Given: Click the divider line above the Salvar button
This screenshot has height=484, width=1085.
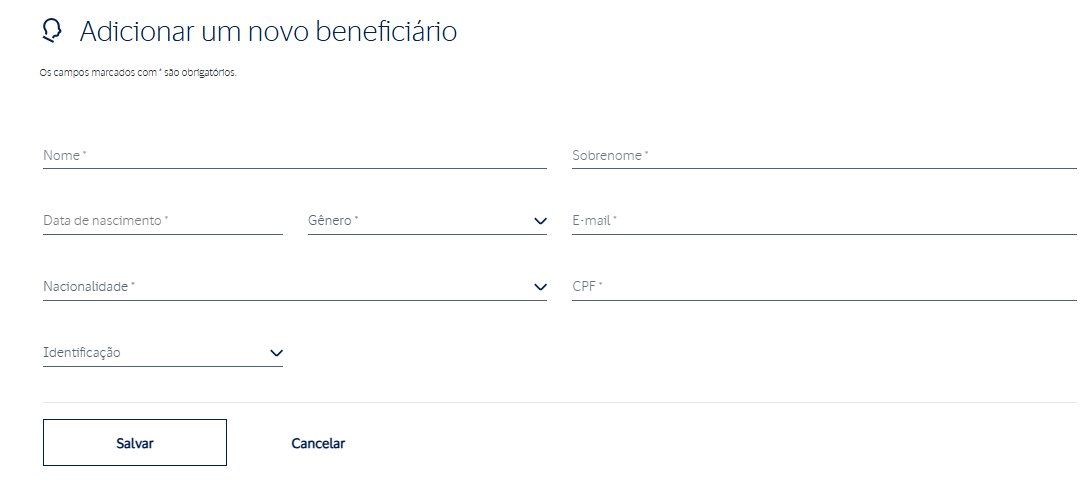Looking at the screenshot, I should 560,402.
